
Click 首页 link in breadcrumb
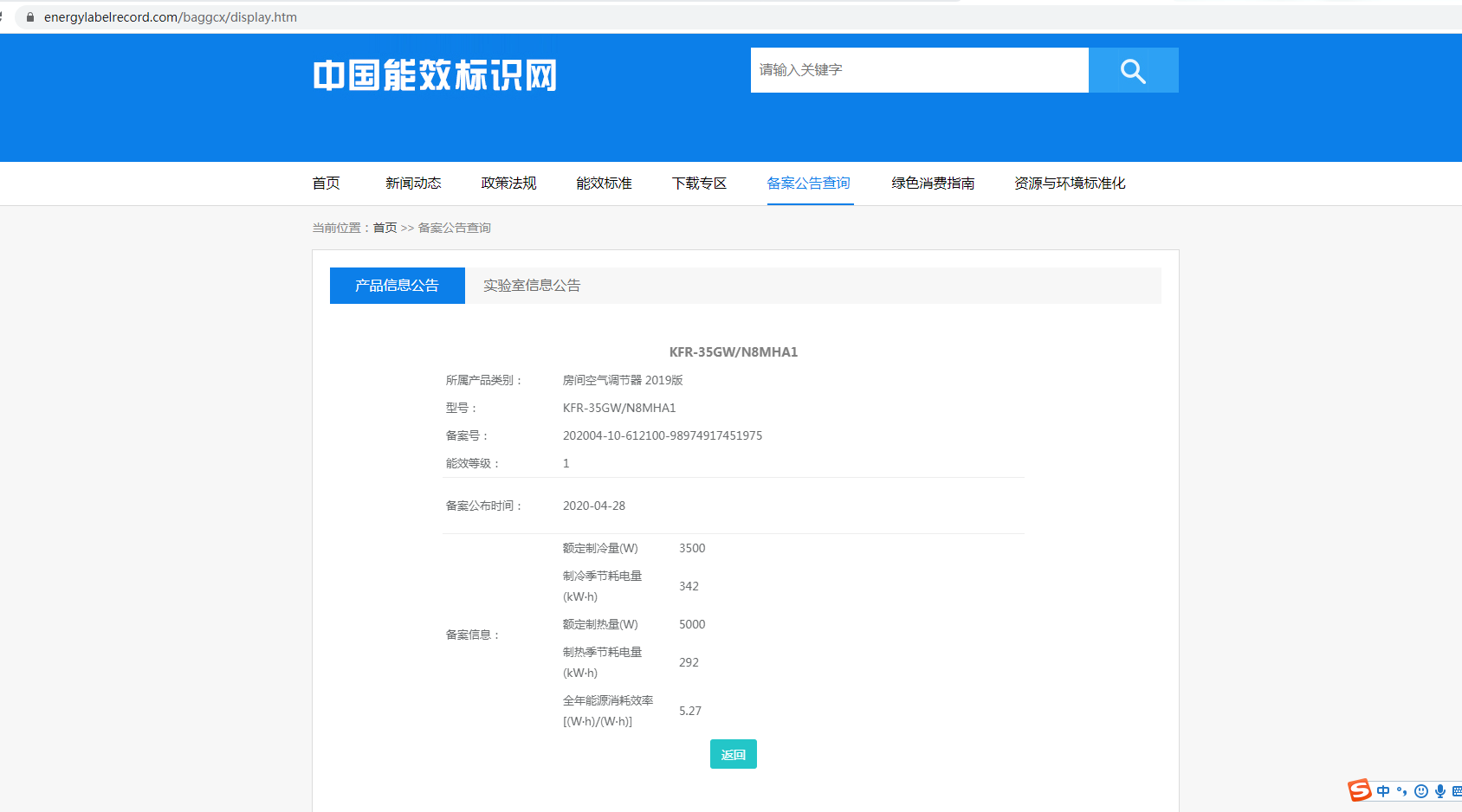tap(385, 228)
